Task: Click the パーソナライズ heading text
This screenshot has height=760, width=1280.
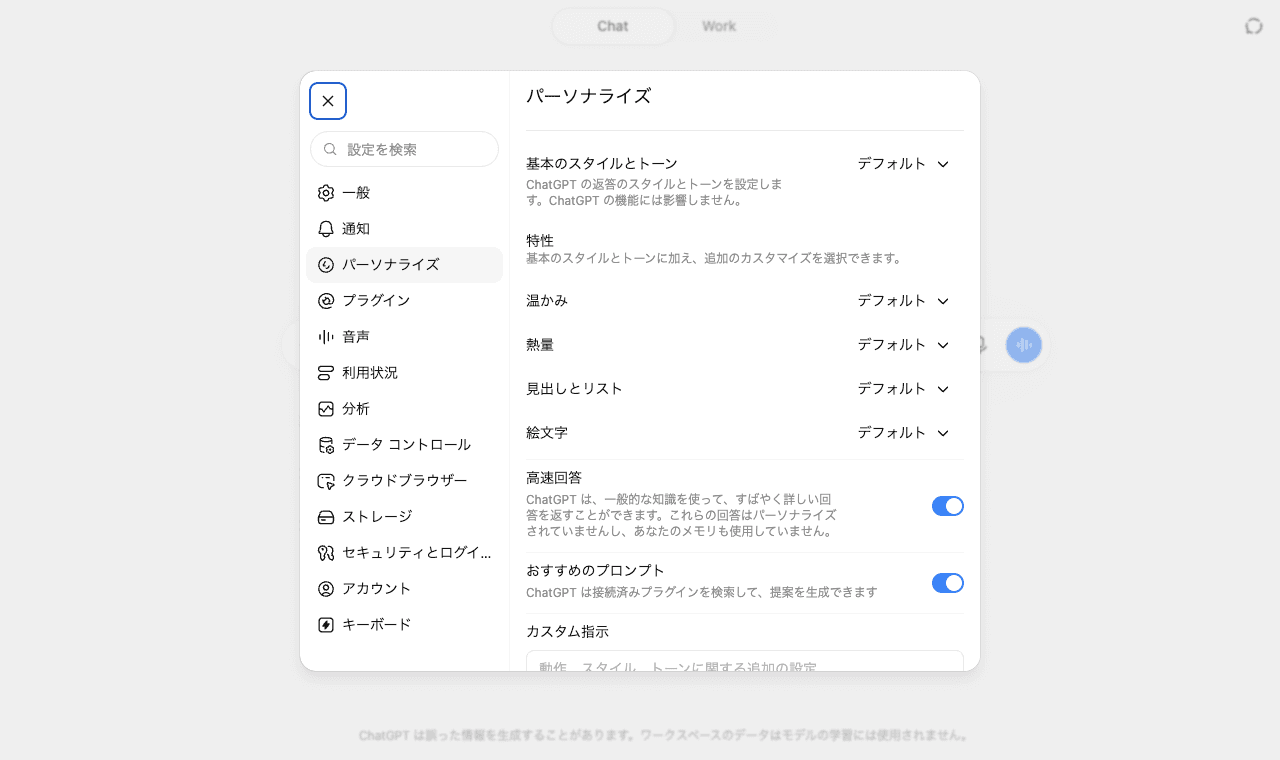Action: (589, 96)
